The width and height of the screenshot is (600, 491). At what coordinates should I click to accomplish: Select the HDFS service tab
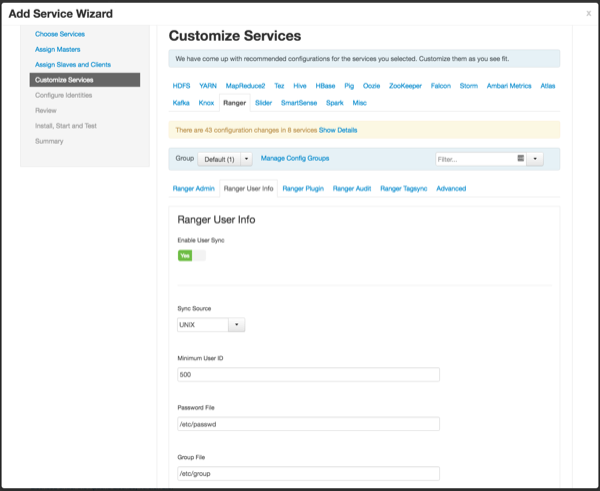(184, 86)
